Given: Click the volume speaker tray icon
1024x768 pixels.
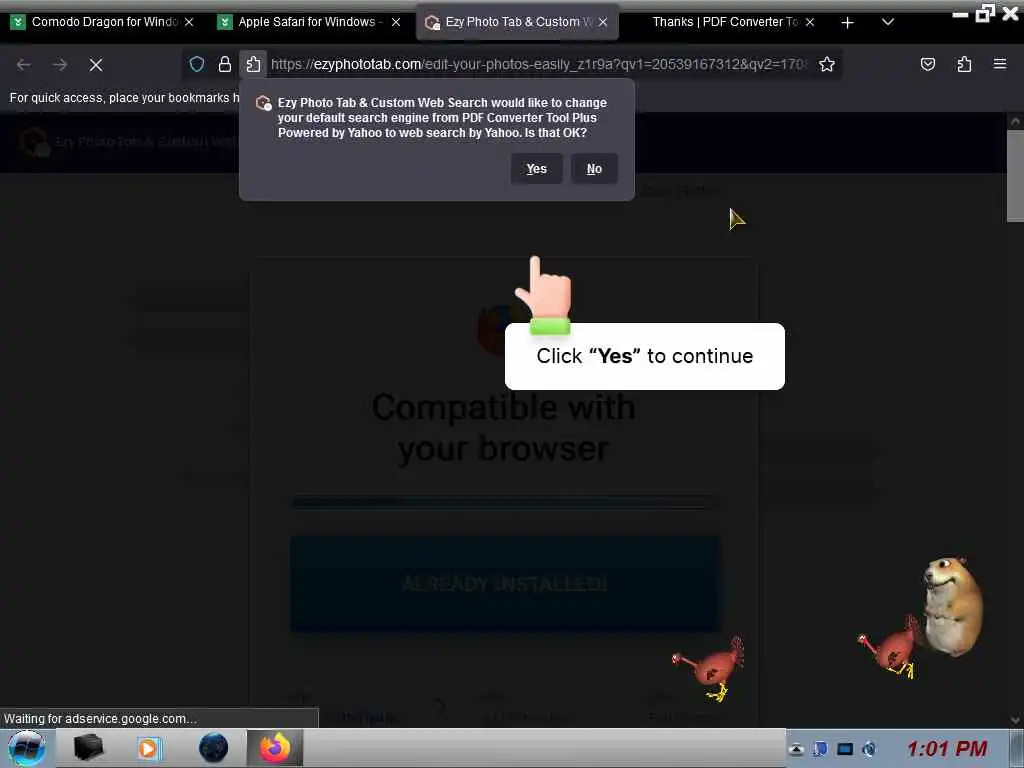Looking at the screenshot, I should 869,749.
